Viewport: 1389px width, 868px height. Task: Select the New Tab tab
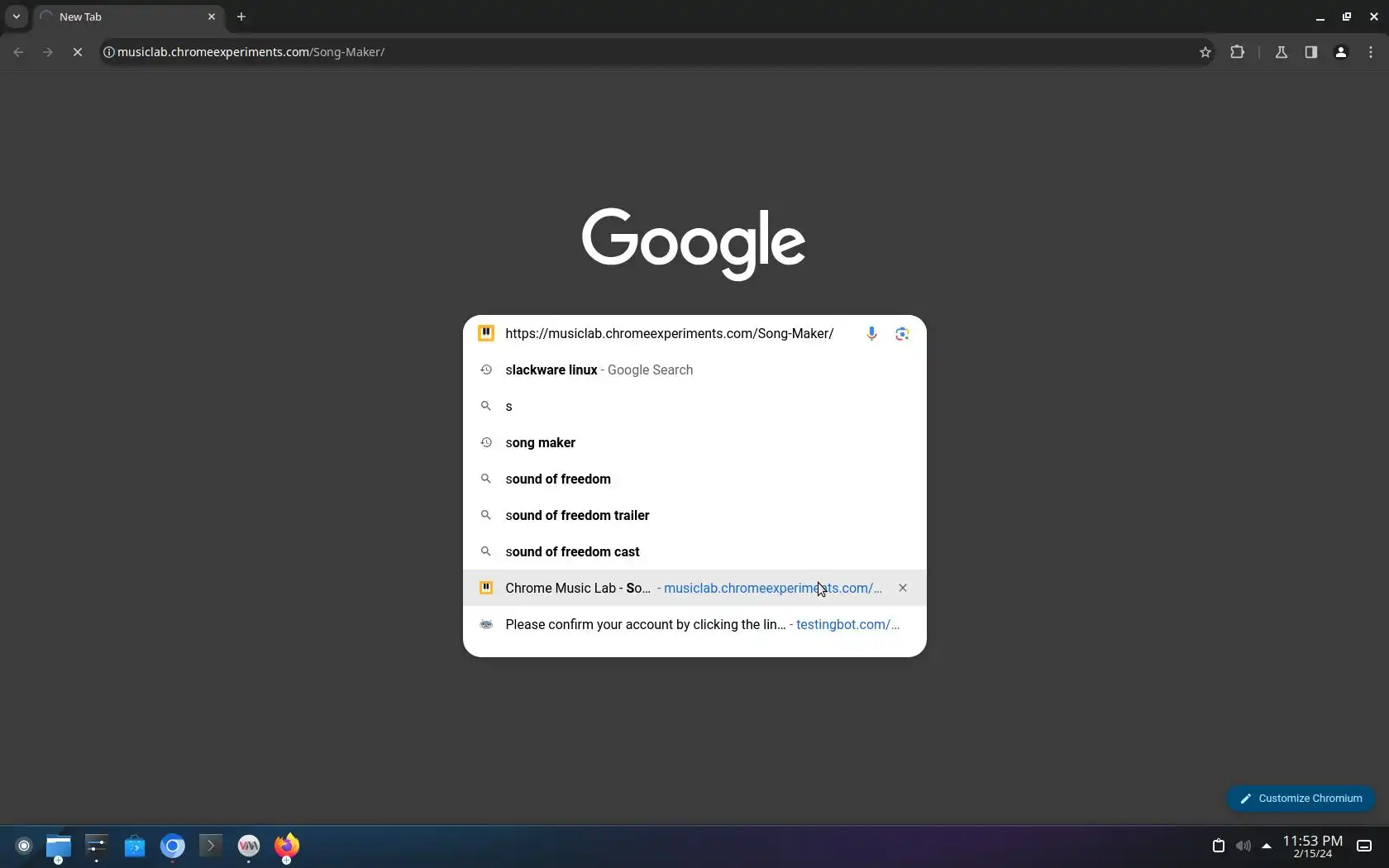(128, 17)
